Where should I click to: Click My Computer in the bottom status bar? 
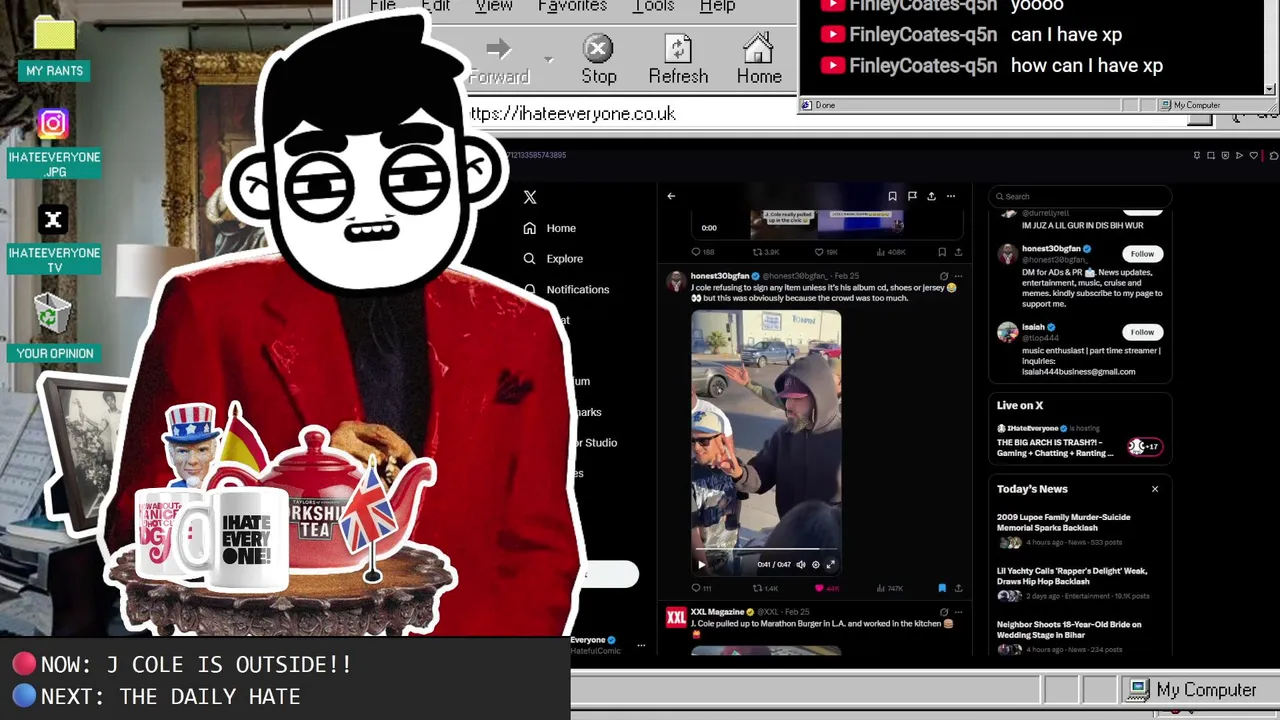coord(1193,690)
